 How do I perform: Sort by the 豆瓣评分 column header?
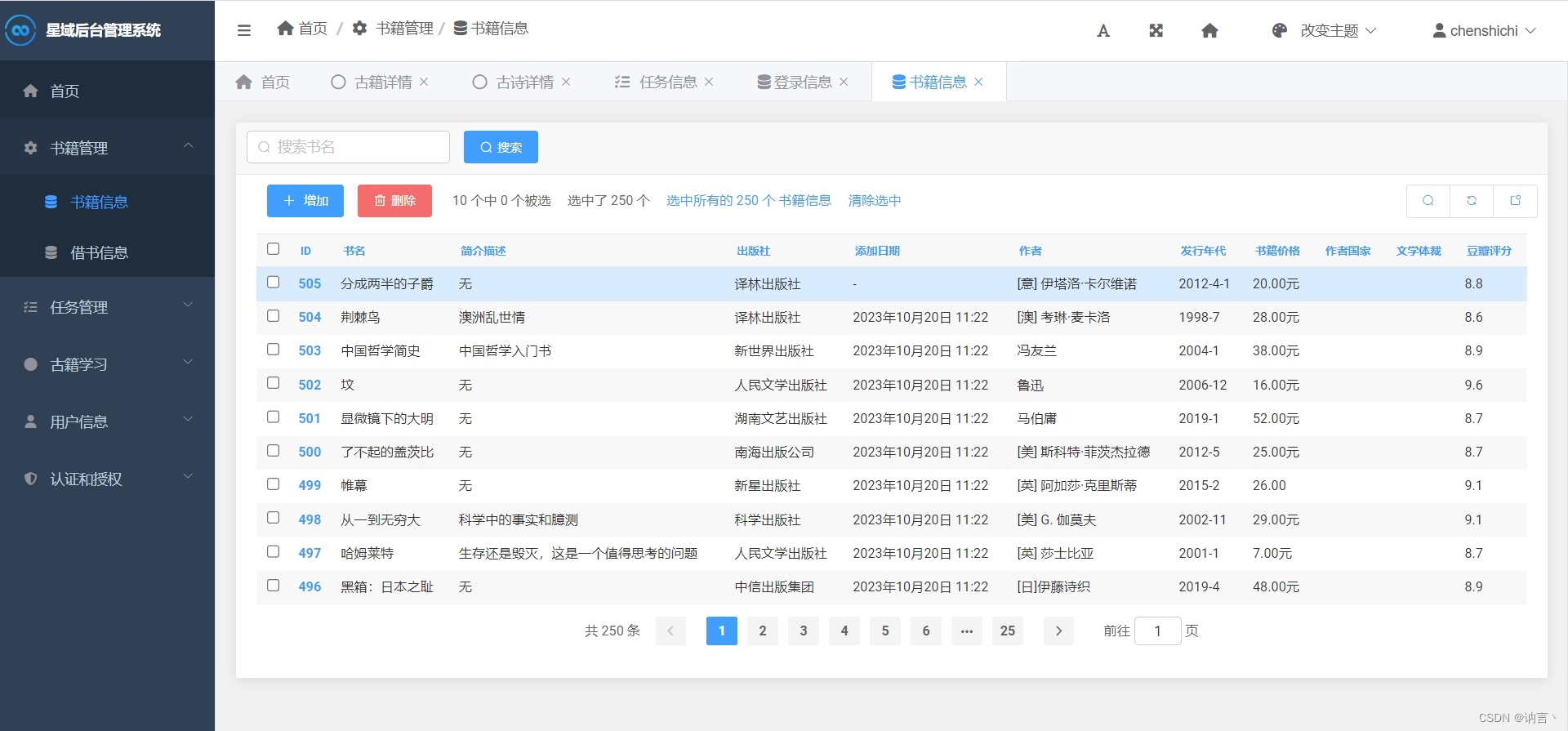(1489, 251)
